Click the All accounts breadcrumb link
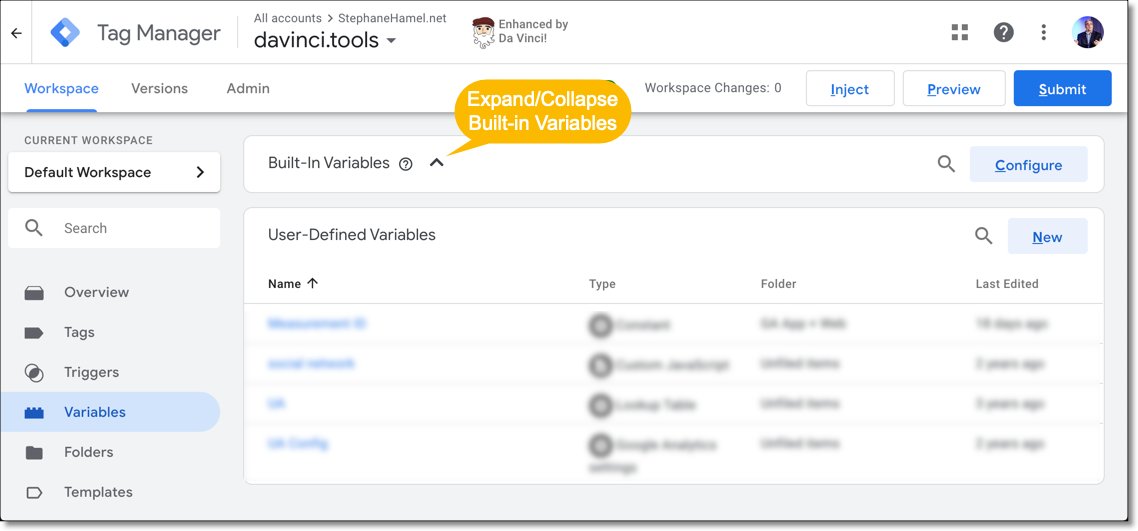 point(287,18)
